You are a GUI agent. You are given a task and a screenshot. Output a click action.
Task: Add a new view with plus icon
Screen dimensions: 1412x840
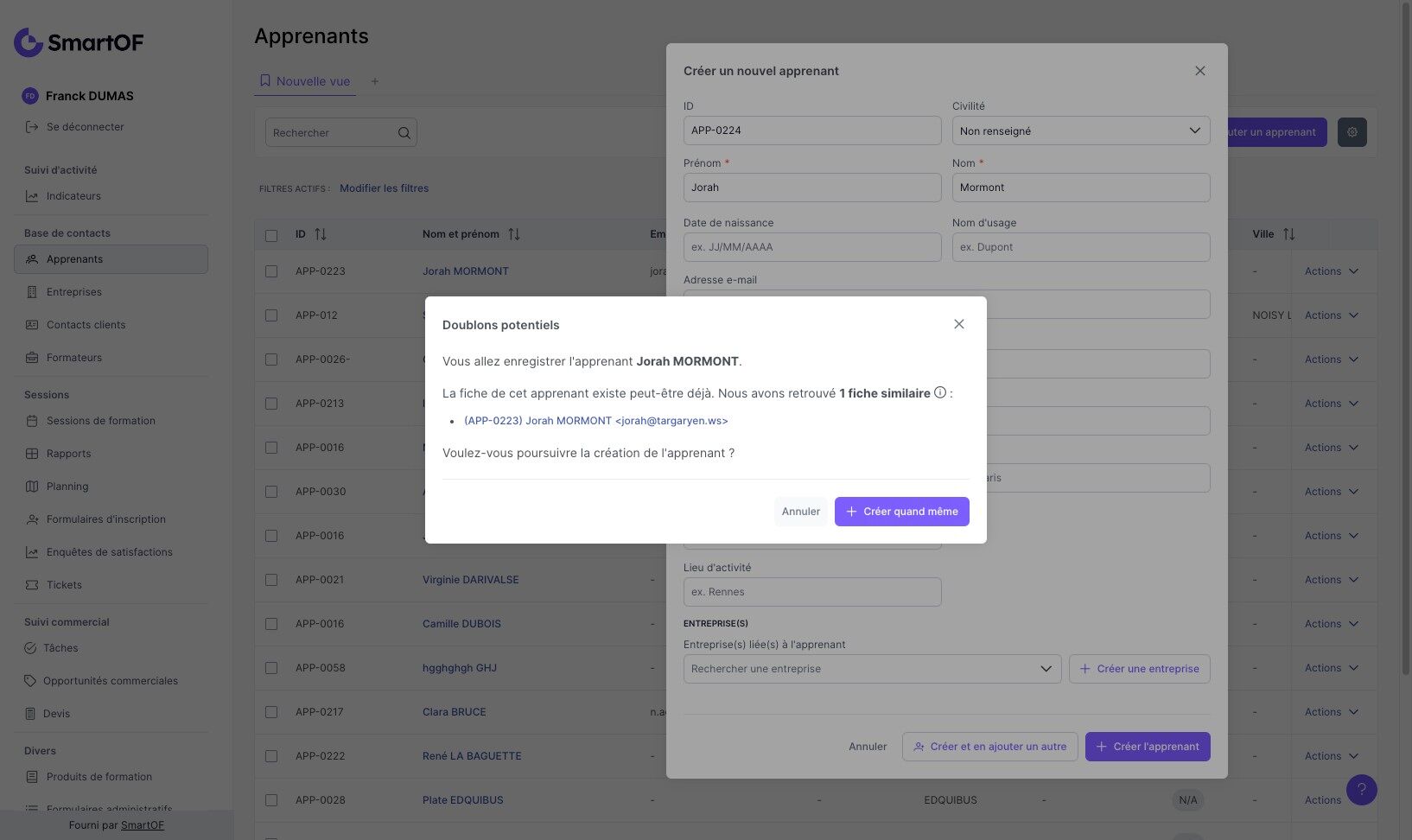point(375,81)
